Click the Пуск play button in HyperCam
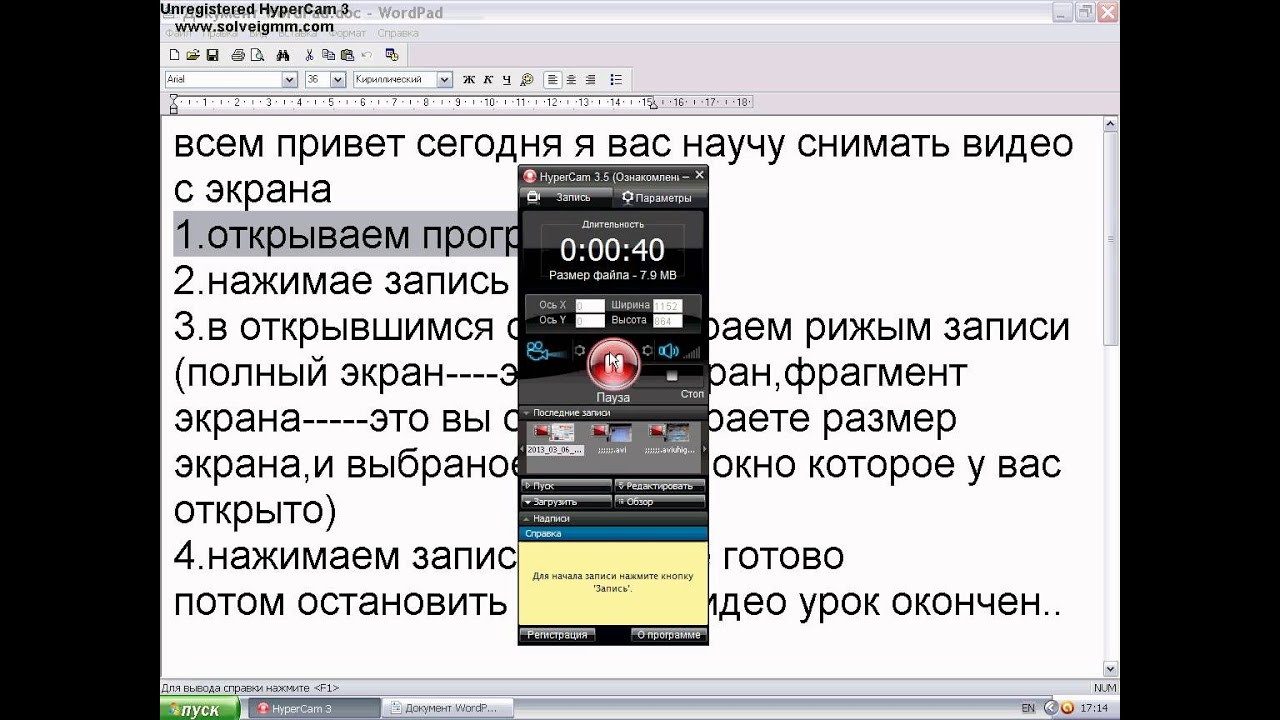This screenshot has width=1280, height=720. (x=566, y=486)
